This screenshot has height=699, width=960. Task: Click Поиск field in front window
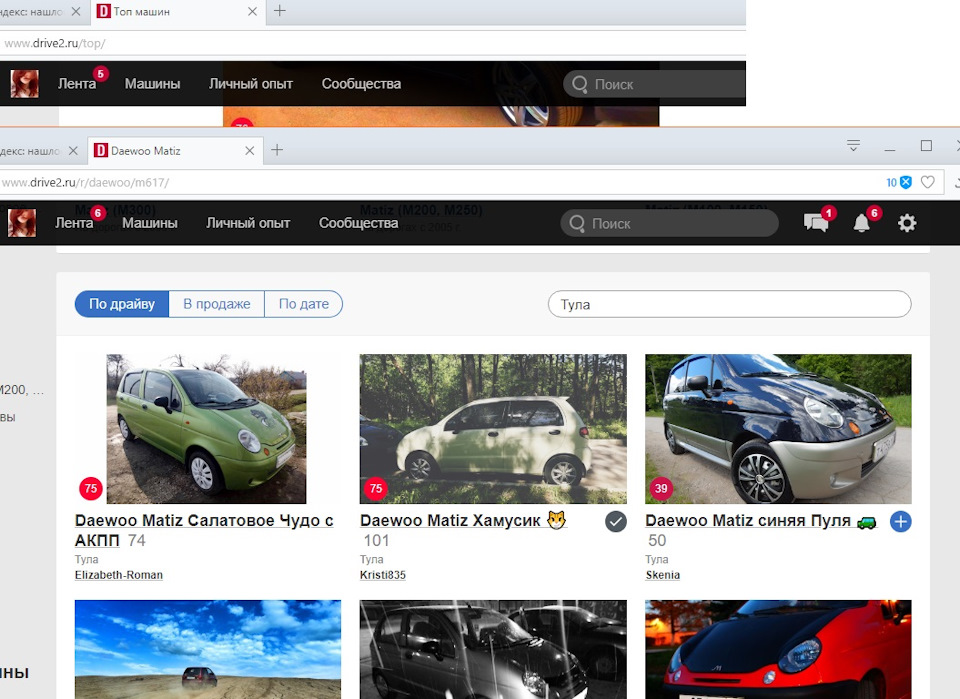coord(669,223)
